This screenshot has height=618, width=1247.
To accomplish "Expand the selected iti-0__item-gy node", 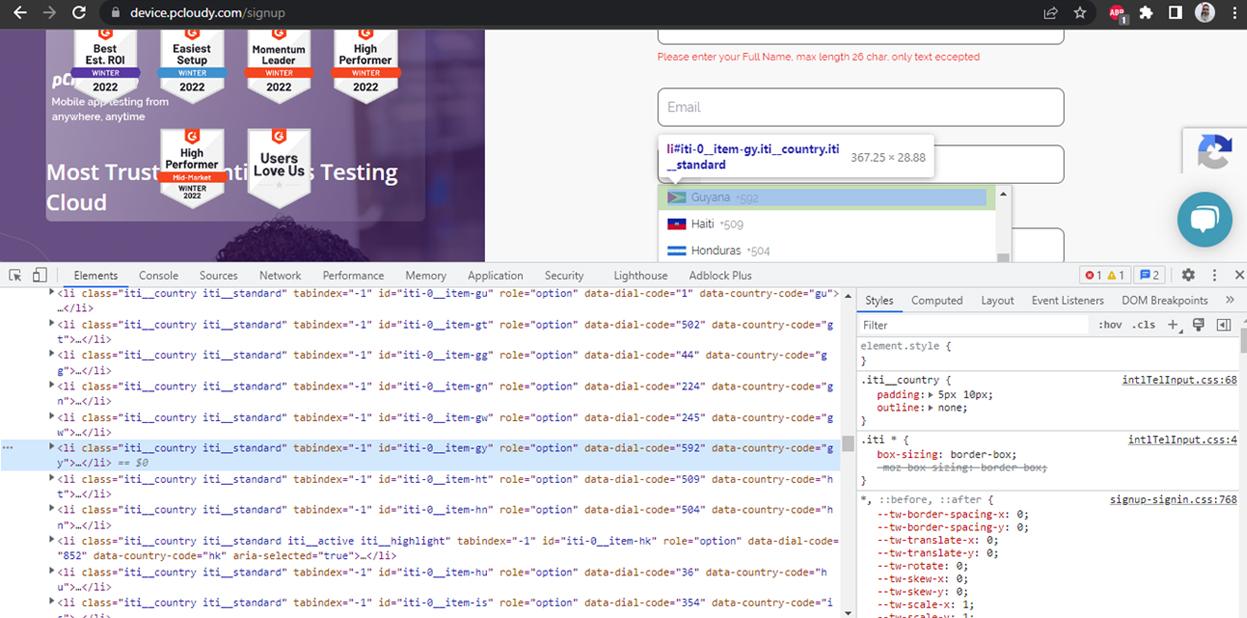I will (x=52, y=448).
